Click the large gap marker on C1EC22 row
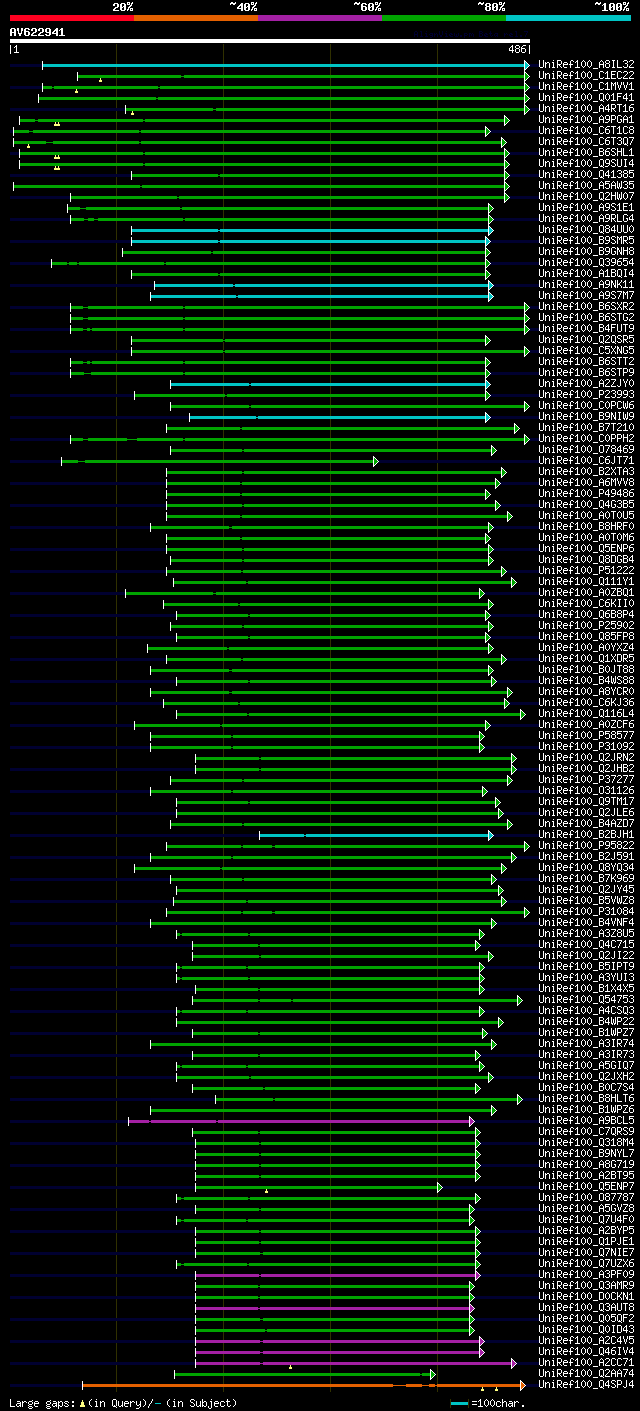 100,80
